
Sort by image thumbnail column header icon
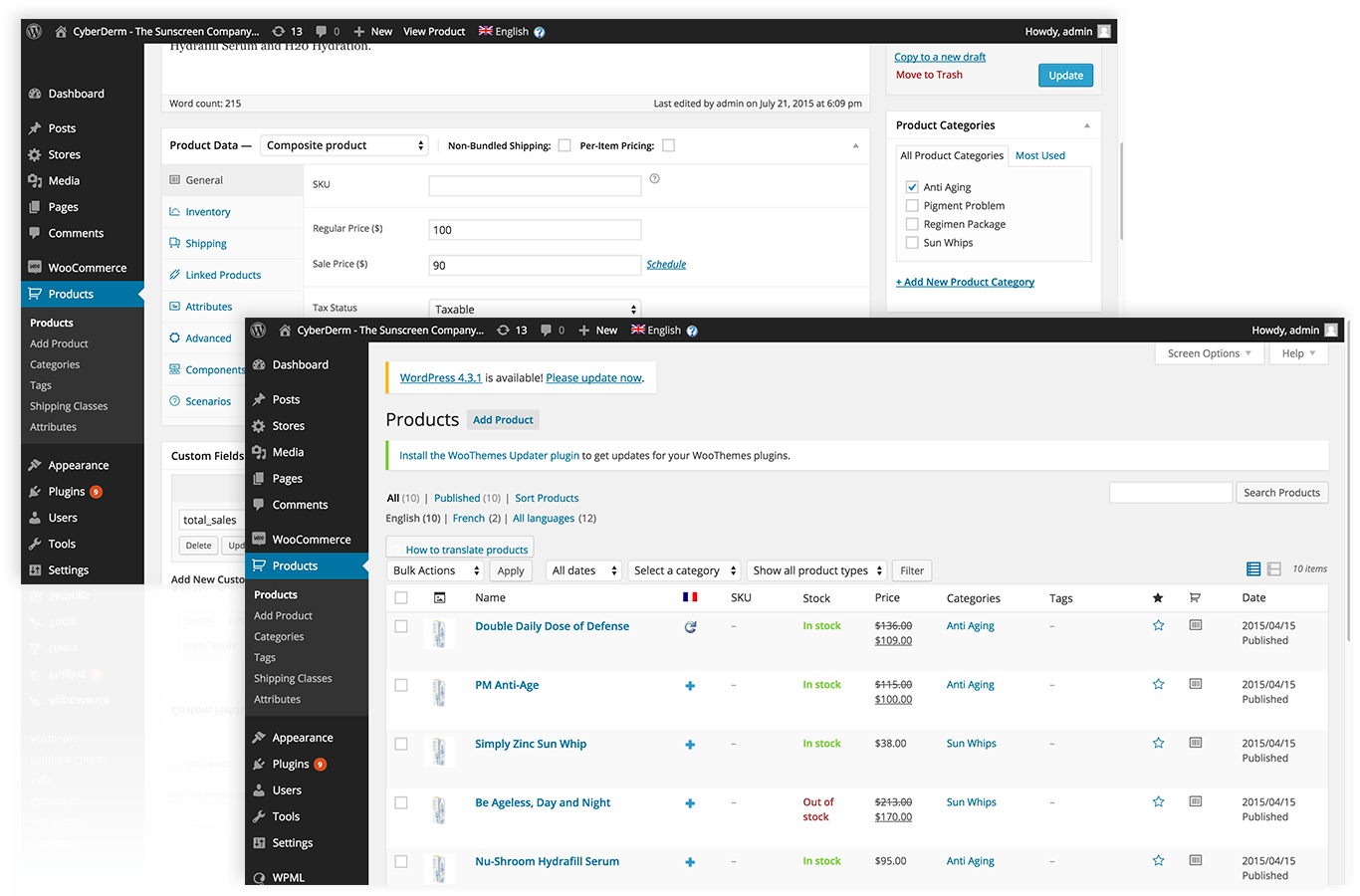(440, 597)
